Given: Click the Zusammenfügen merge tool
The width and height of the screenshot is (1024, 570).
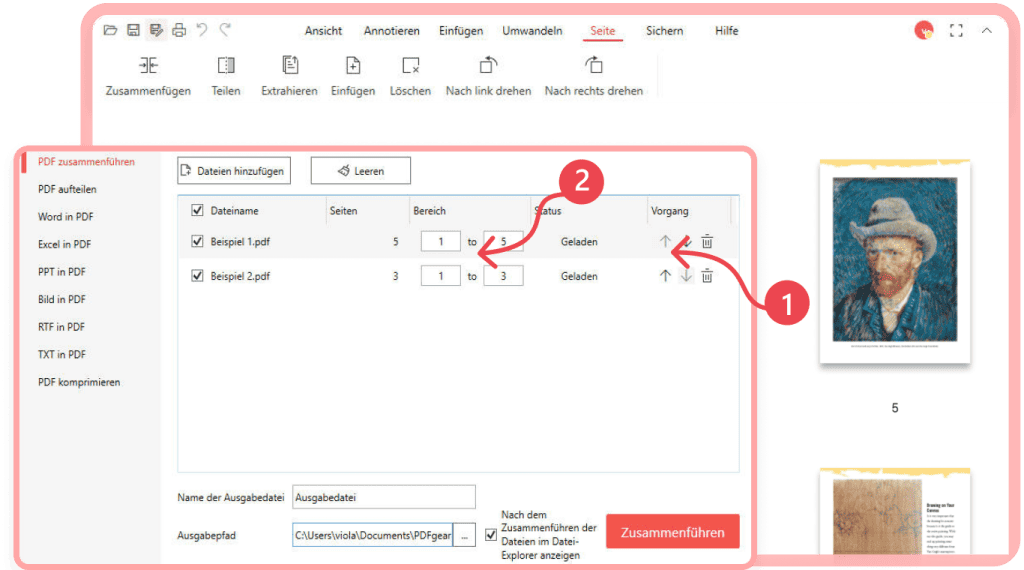Looking at the screenshot, I should coord(148,76).
